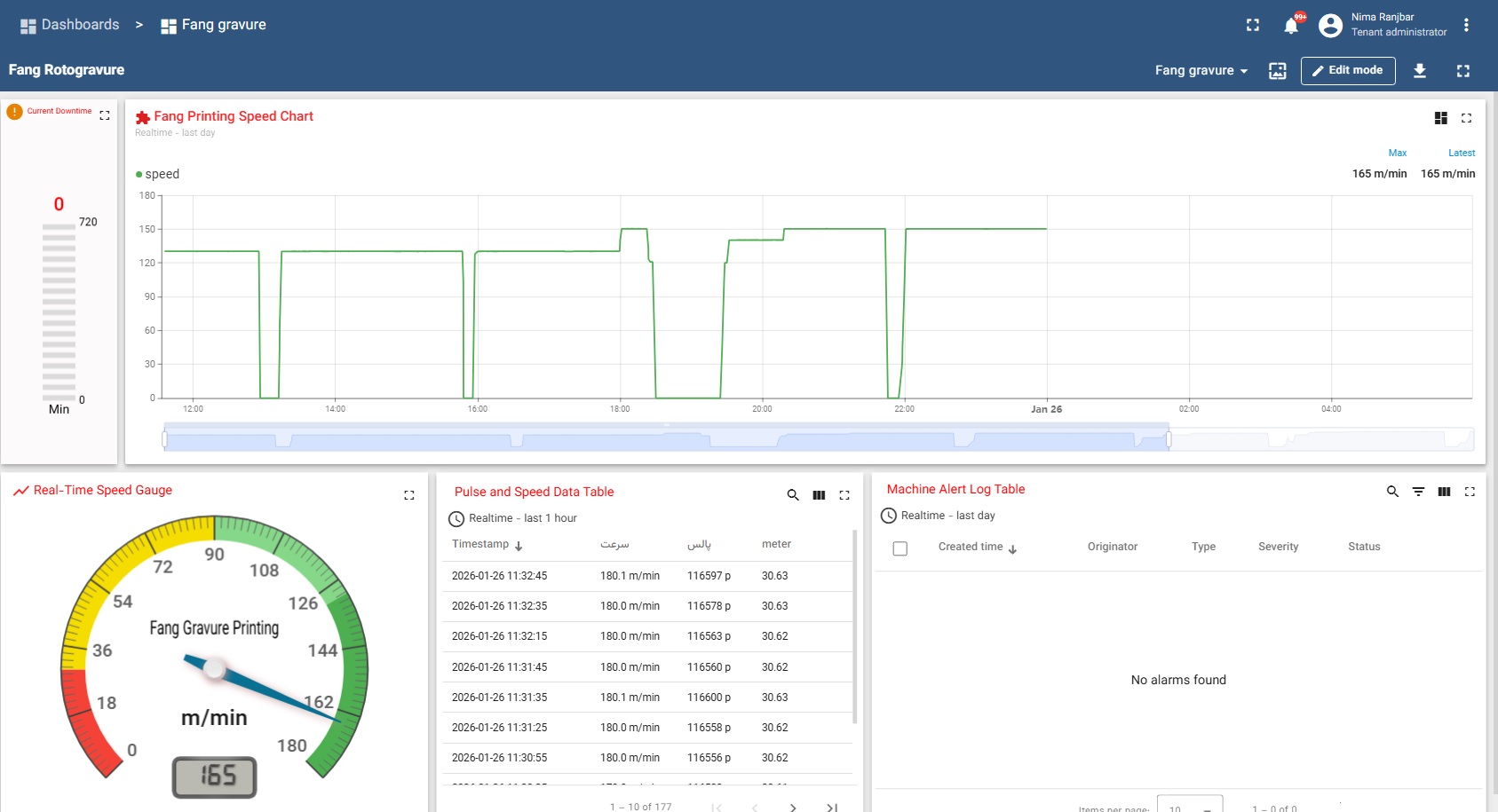Show column options for Machine Alert Log Table
1498x812 pixels.
pos(1444,492)
